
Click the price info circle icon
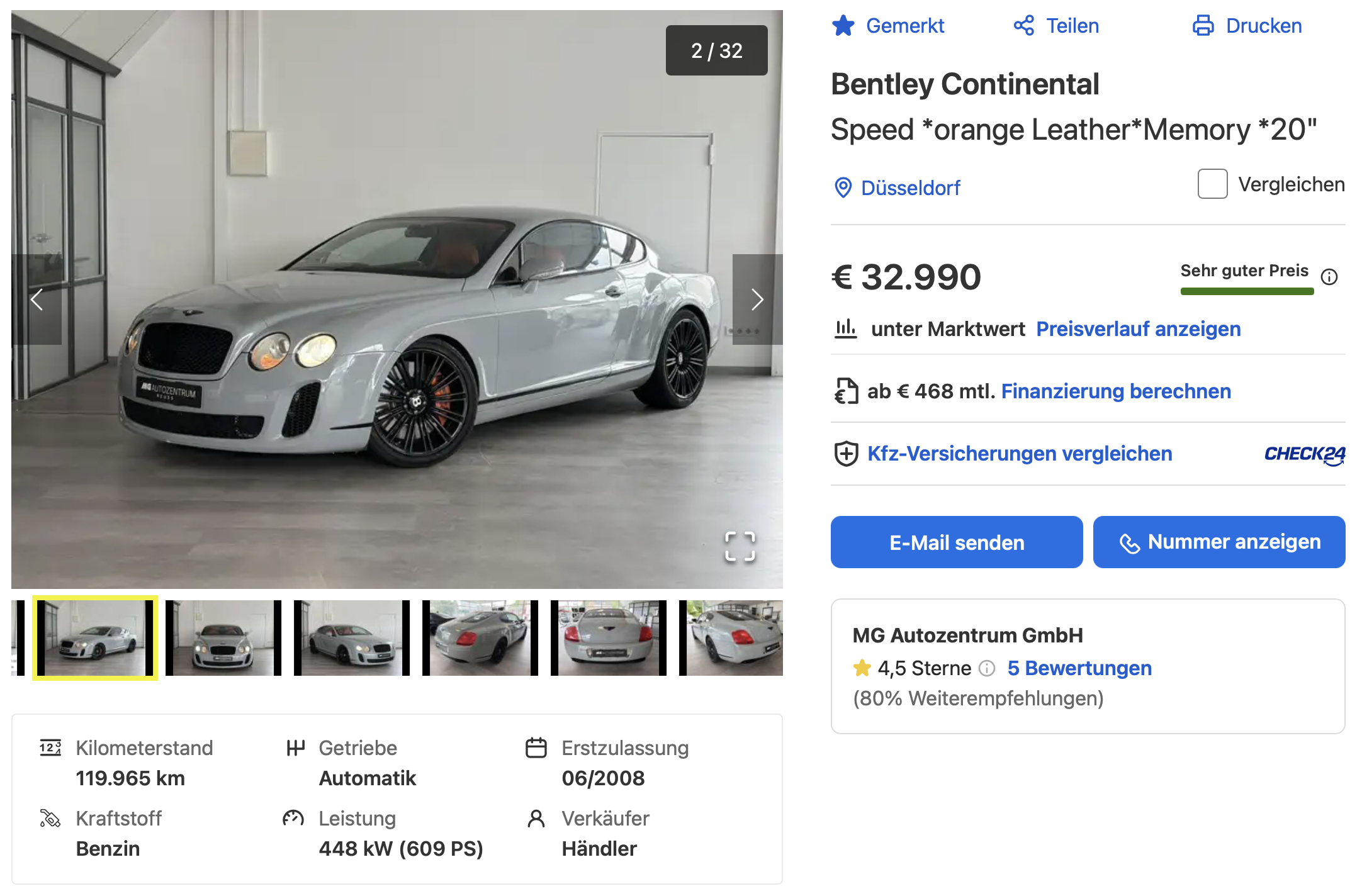point(1329,277)
